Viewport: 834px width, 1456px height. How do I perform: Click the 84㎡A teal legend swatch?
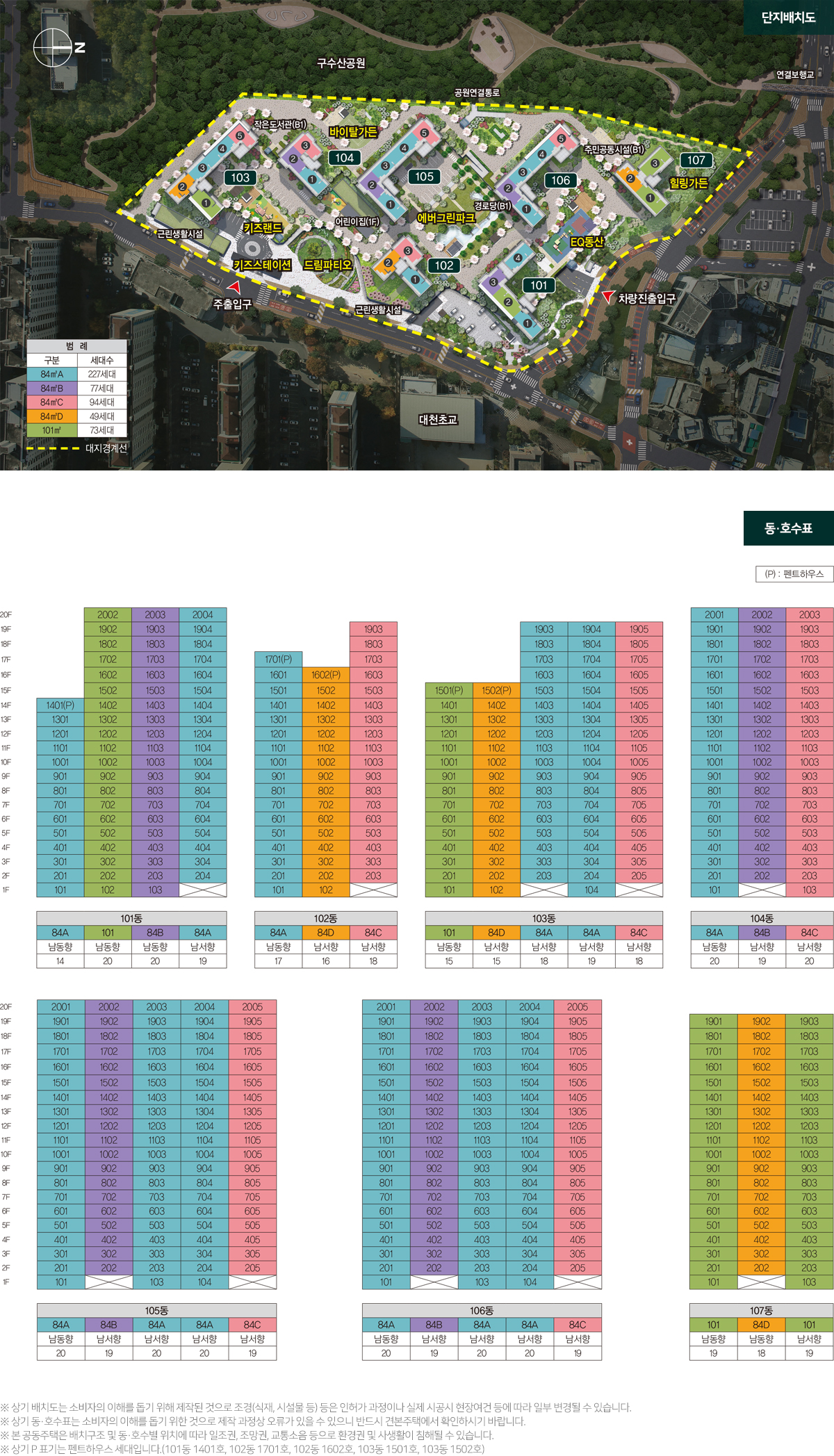click(x=51, y=374)
